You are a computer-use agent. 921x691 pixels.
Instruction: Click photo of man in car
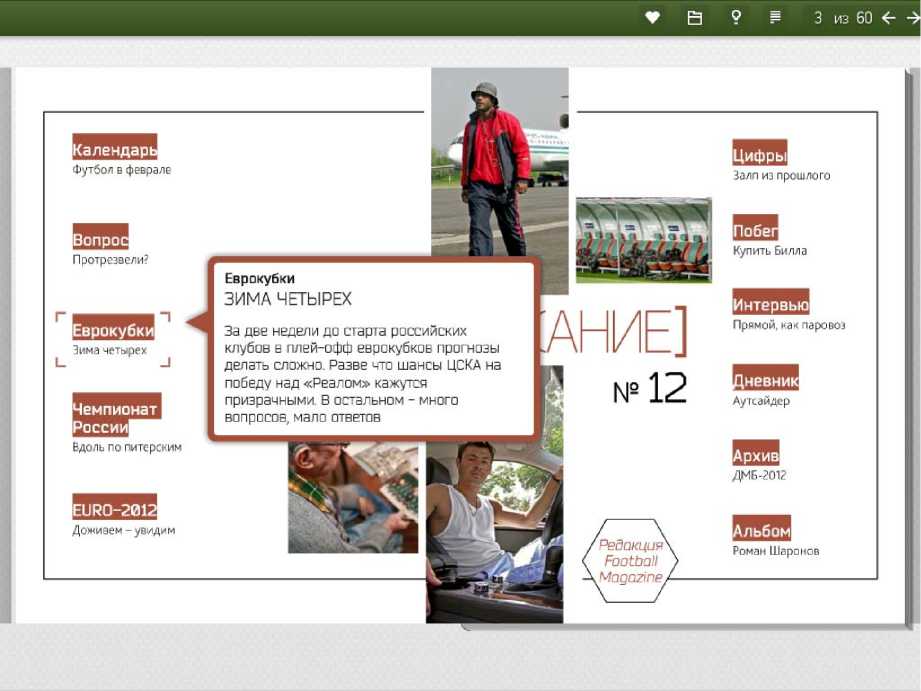(x=495, y=532)
